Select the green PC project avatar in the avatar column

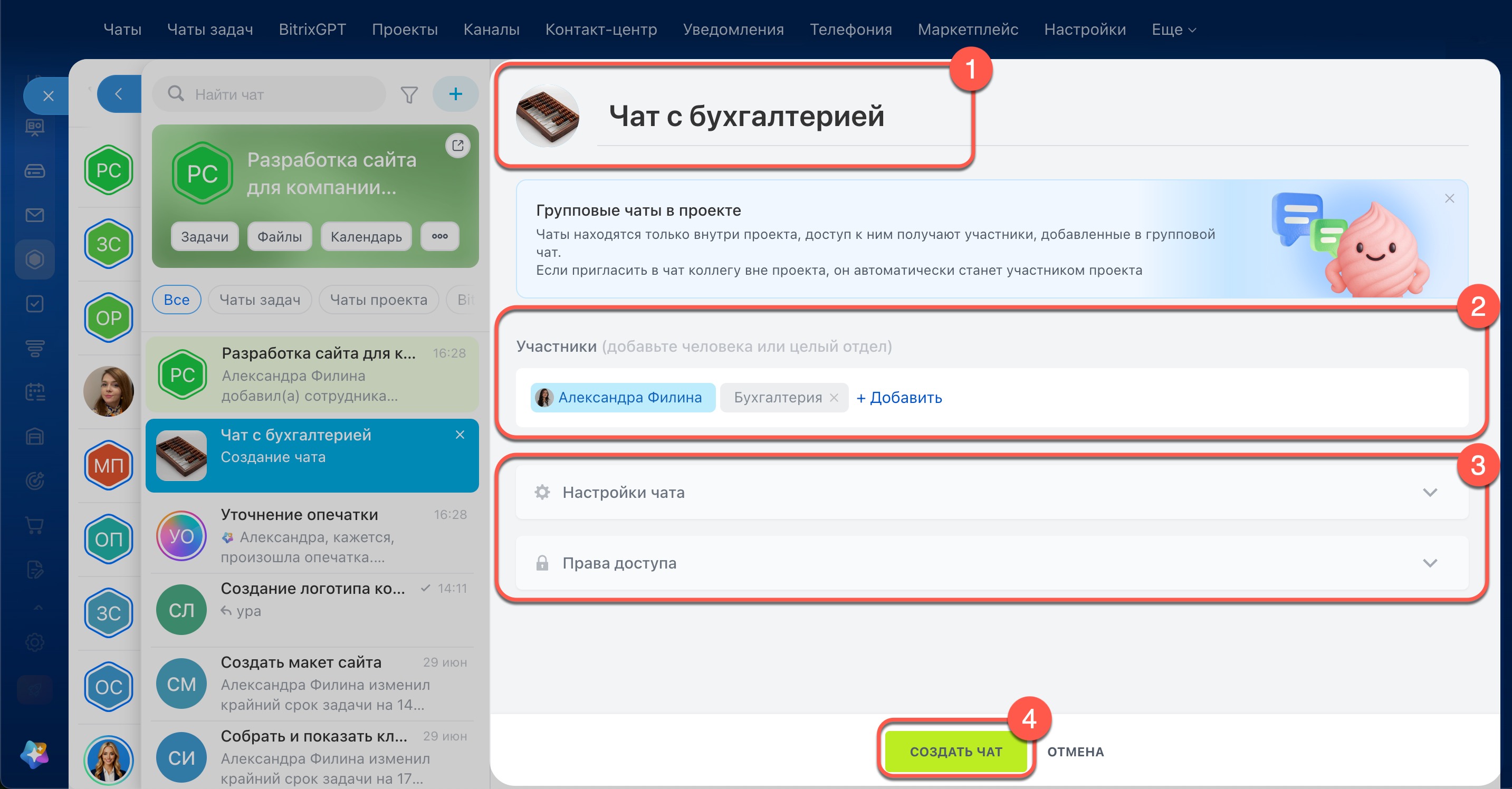click(x=109, y=170)
